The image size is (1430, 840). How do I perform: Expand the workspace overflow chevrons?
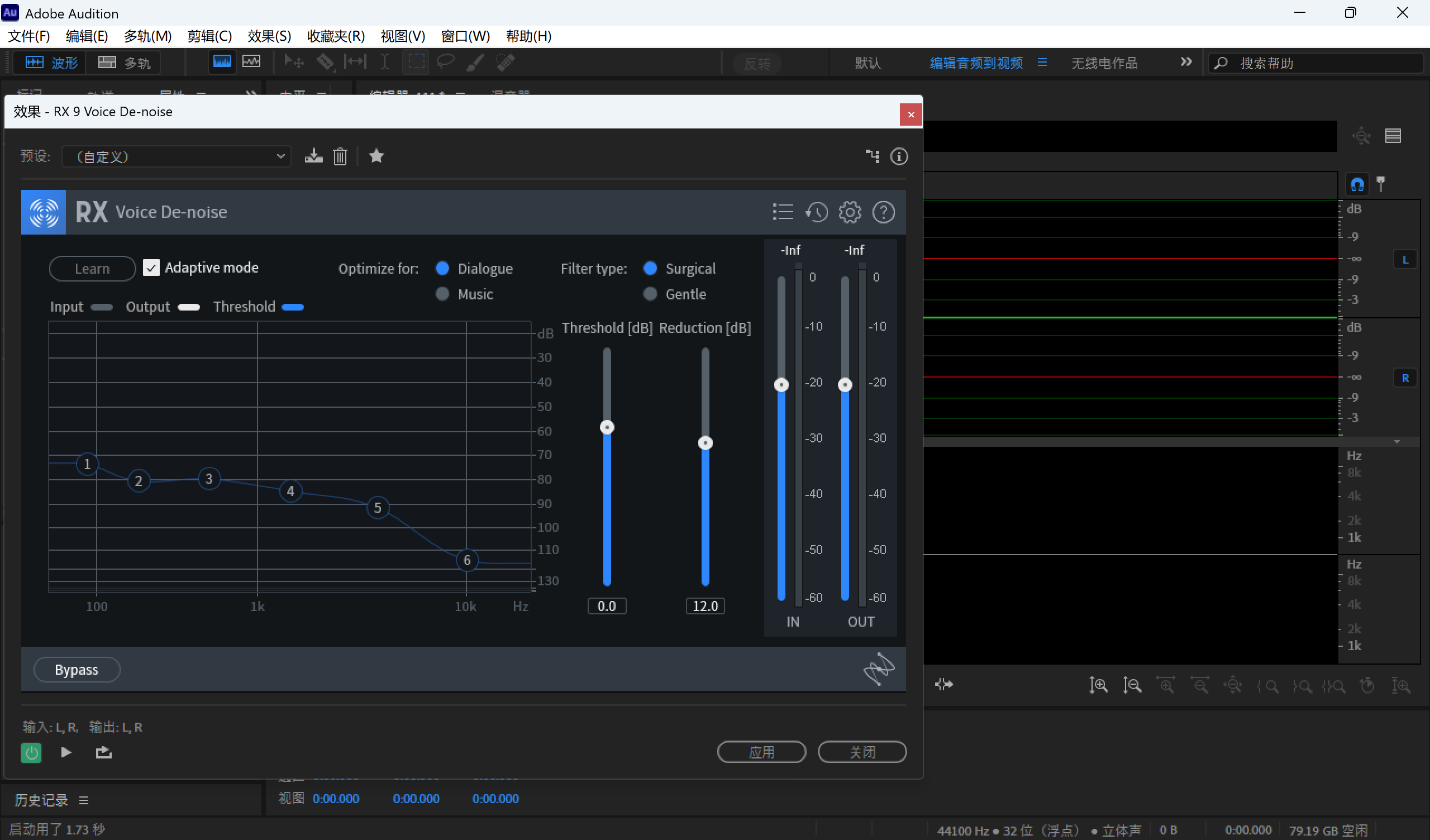tap(1186, 63)
